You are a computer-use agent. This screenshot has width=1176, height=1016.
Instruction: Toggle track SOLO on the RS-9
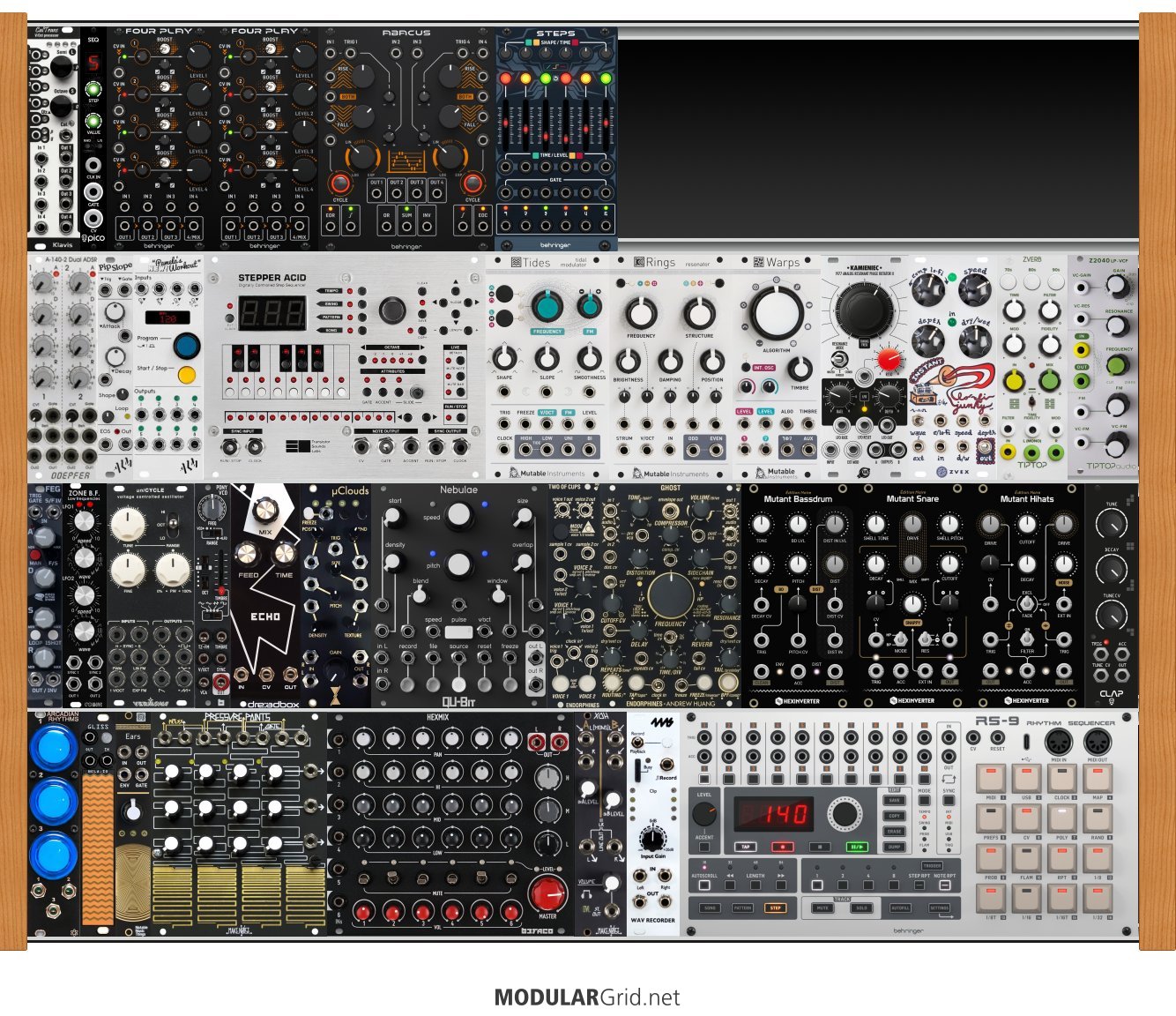(x=861, y=908)
